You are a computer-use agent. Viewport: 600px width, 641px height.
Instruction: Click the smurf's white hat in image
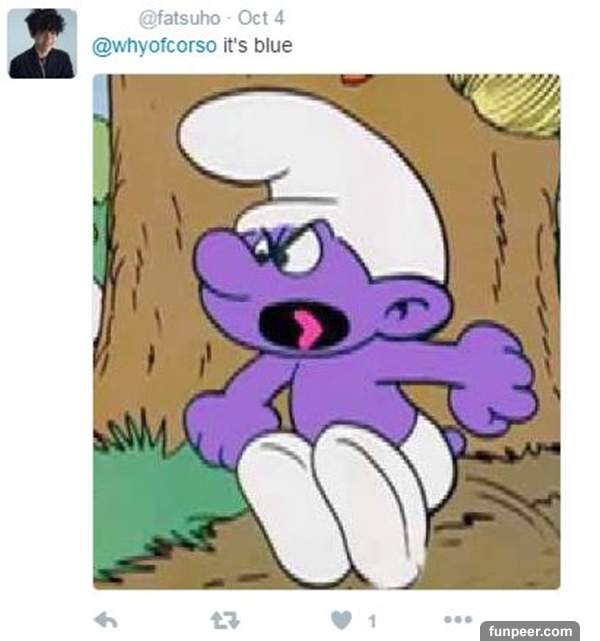(311, 164)
